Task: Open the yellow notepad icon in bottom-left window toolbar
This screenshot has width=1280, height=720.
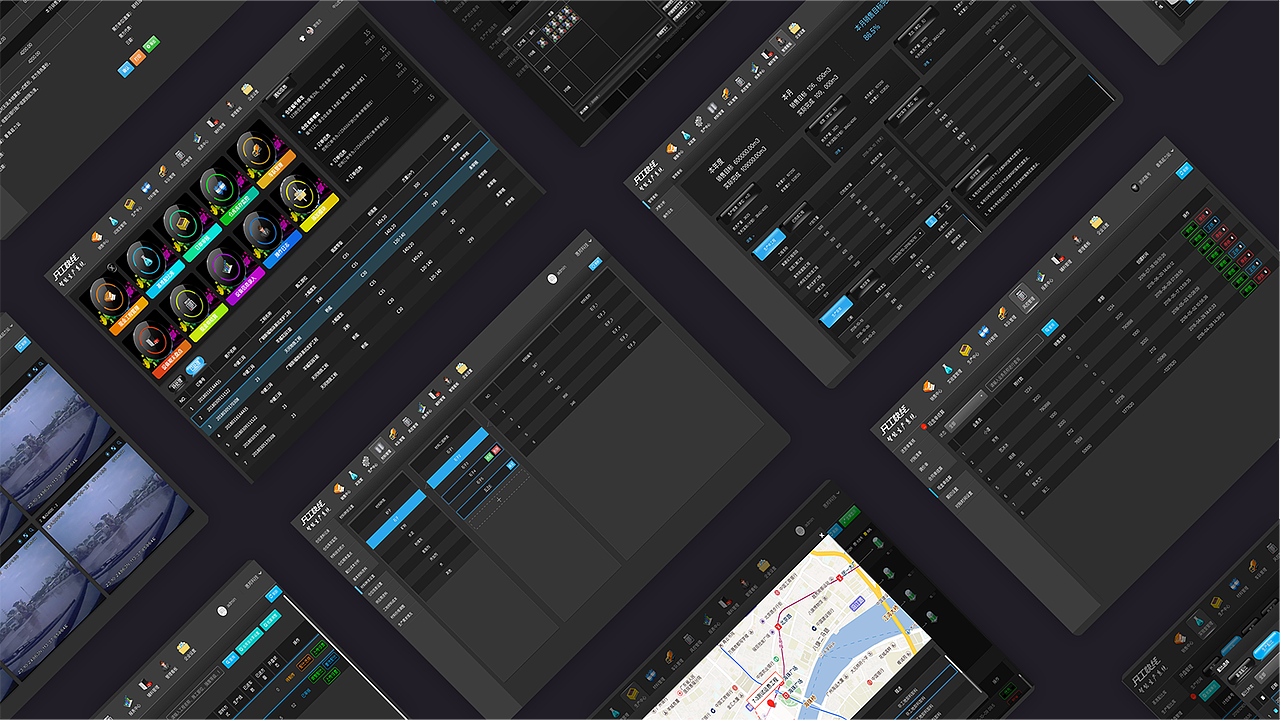Action: click(184, 648)
